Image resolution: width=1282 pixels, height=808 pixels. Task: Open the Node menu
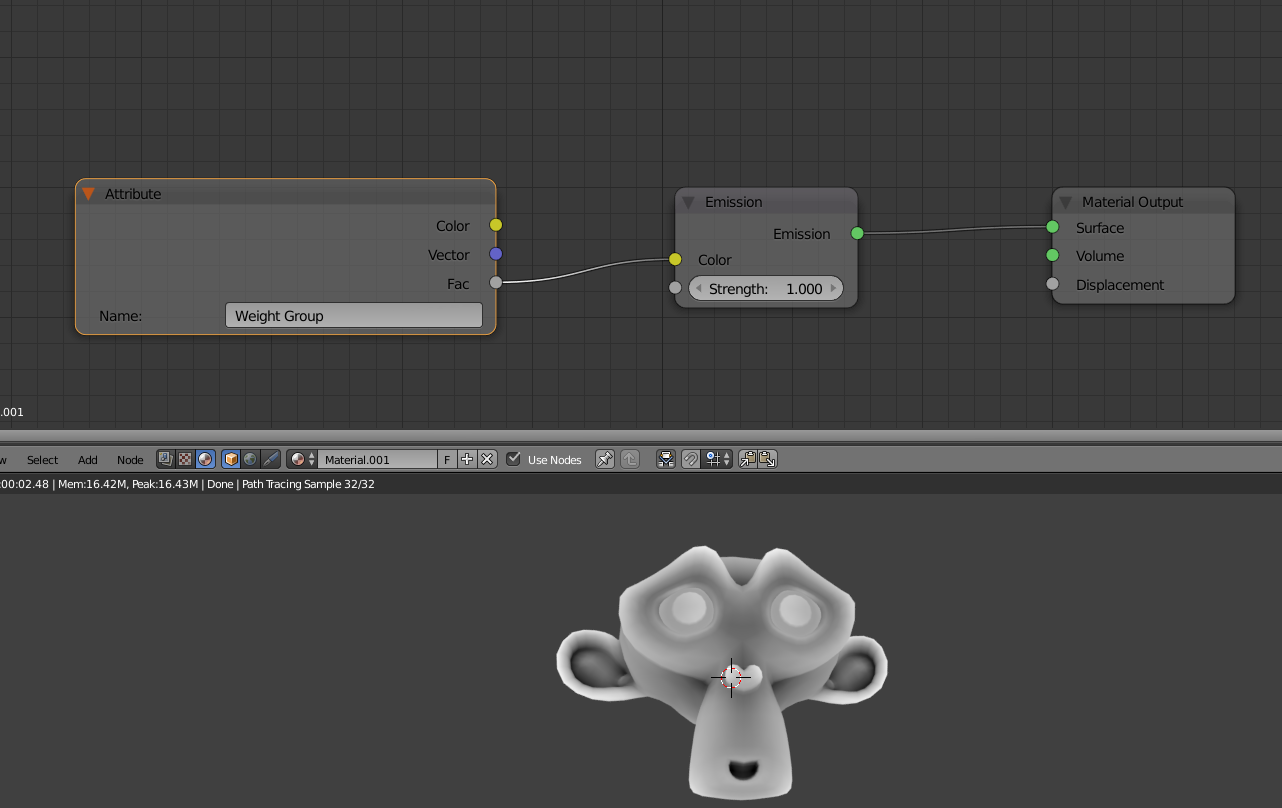click(x=130, y=460)
